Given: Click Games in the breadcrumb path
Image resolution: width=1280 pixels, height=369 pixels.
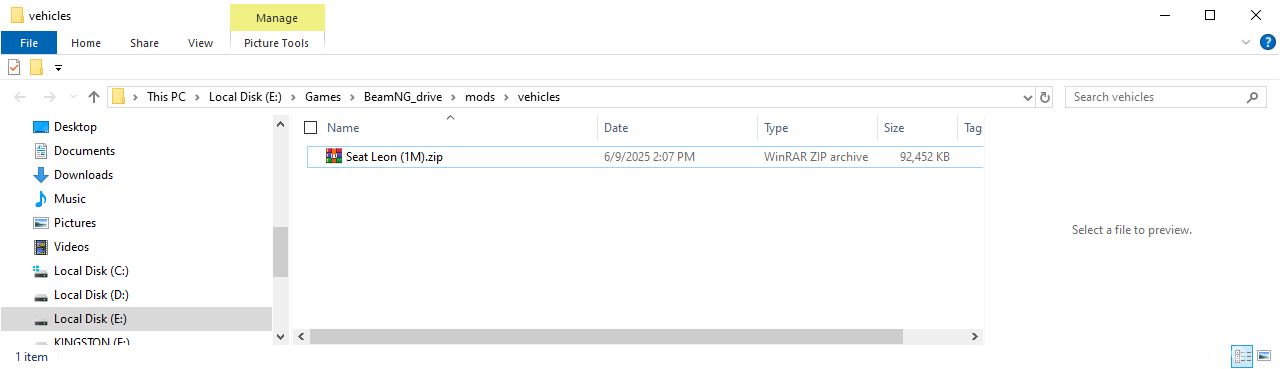Looking at the screenshot, I should click(323, 97).
